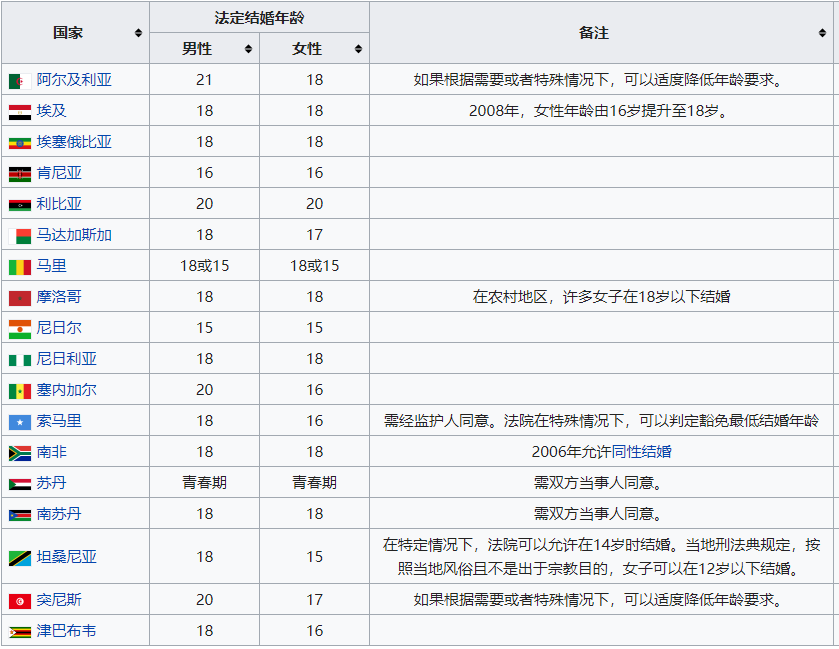The width and height of the screenshot is (839, 649).
Task: Go to the 南苏丹 article link
Action: pyautogui.click(x=59, y=514)
